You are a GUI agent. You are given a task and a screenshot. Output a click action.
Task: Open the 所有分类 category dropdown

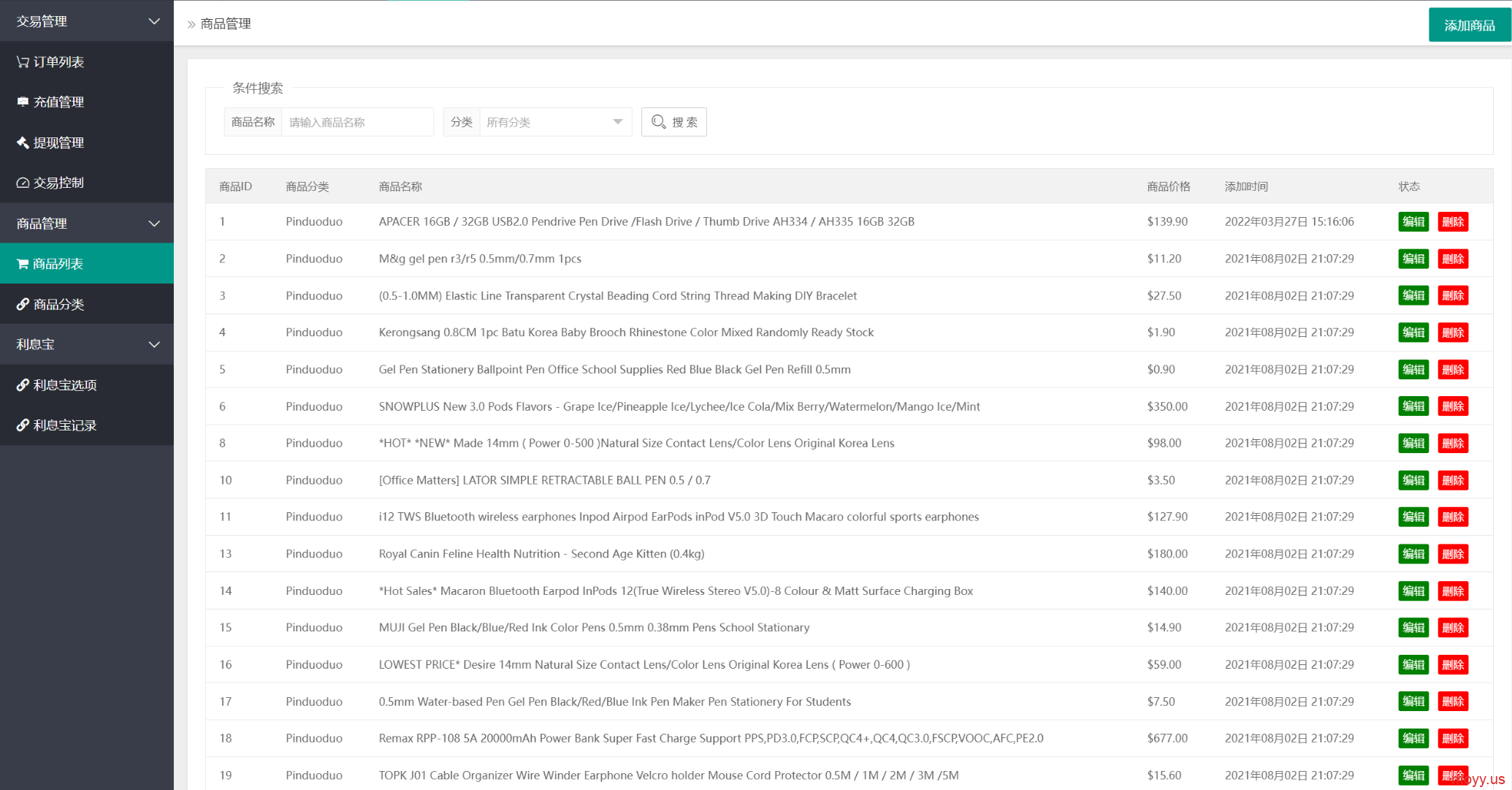[555, 122]
